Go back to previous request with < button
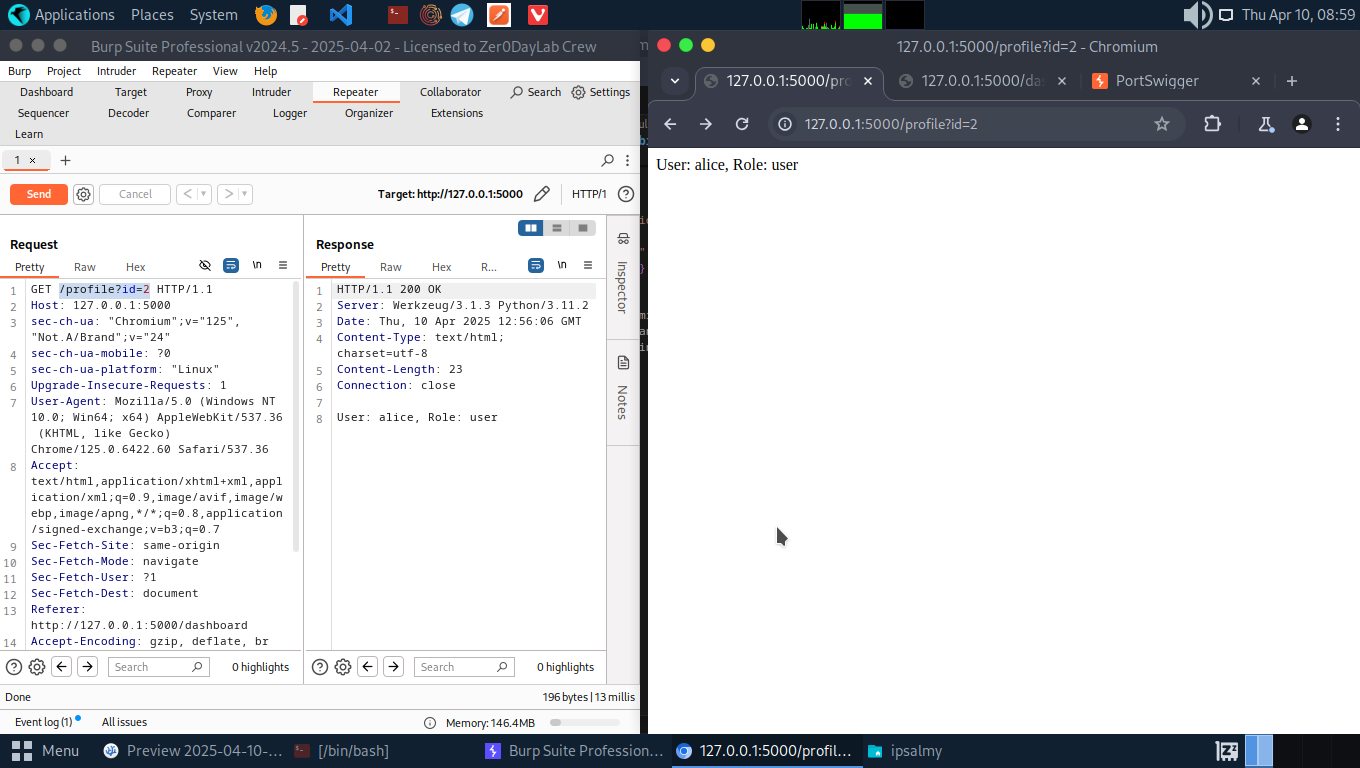Screen dimensions: 1360x768 tap(187, 194)
